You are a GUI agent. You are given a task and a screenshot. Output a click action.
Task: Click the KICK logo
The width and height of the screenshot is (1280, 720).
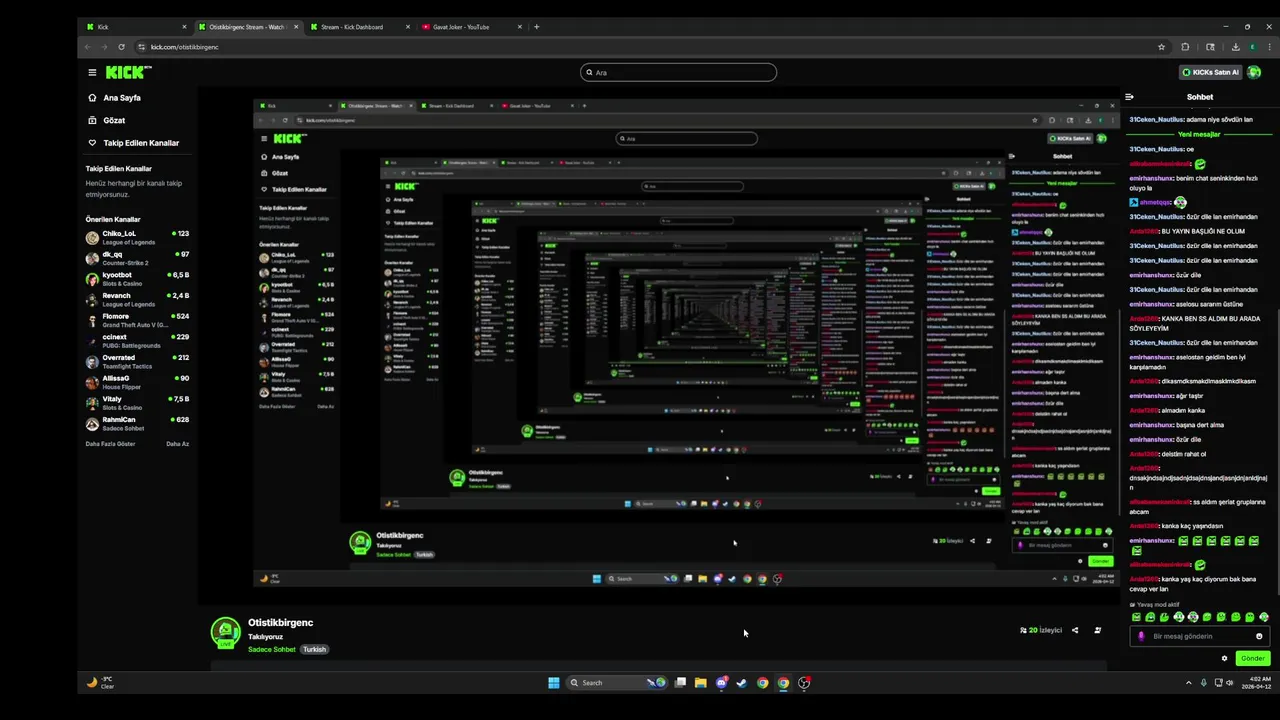coord(128,72)
